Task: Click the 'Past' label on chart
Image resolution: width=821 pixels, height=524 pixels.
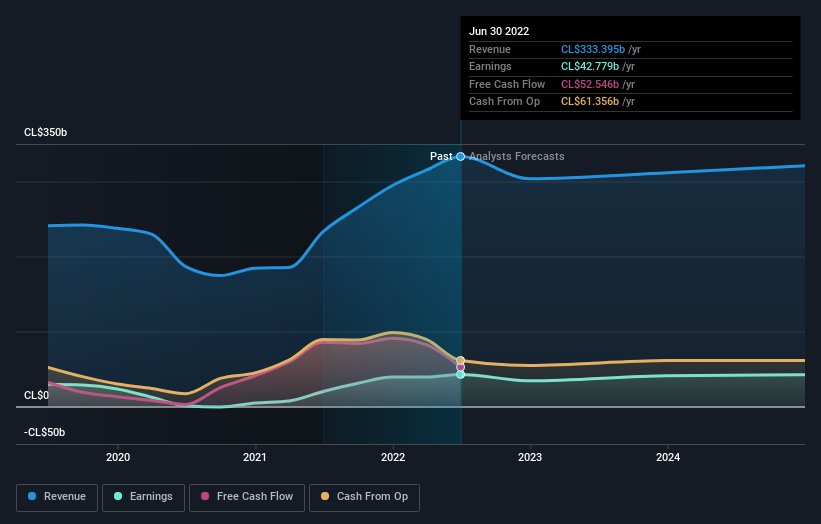Action: [x=441, y=156]
